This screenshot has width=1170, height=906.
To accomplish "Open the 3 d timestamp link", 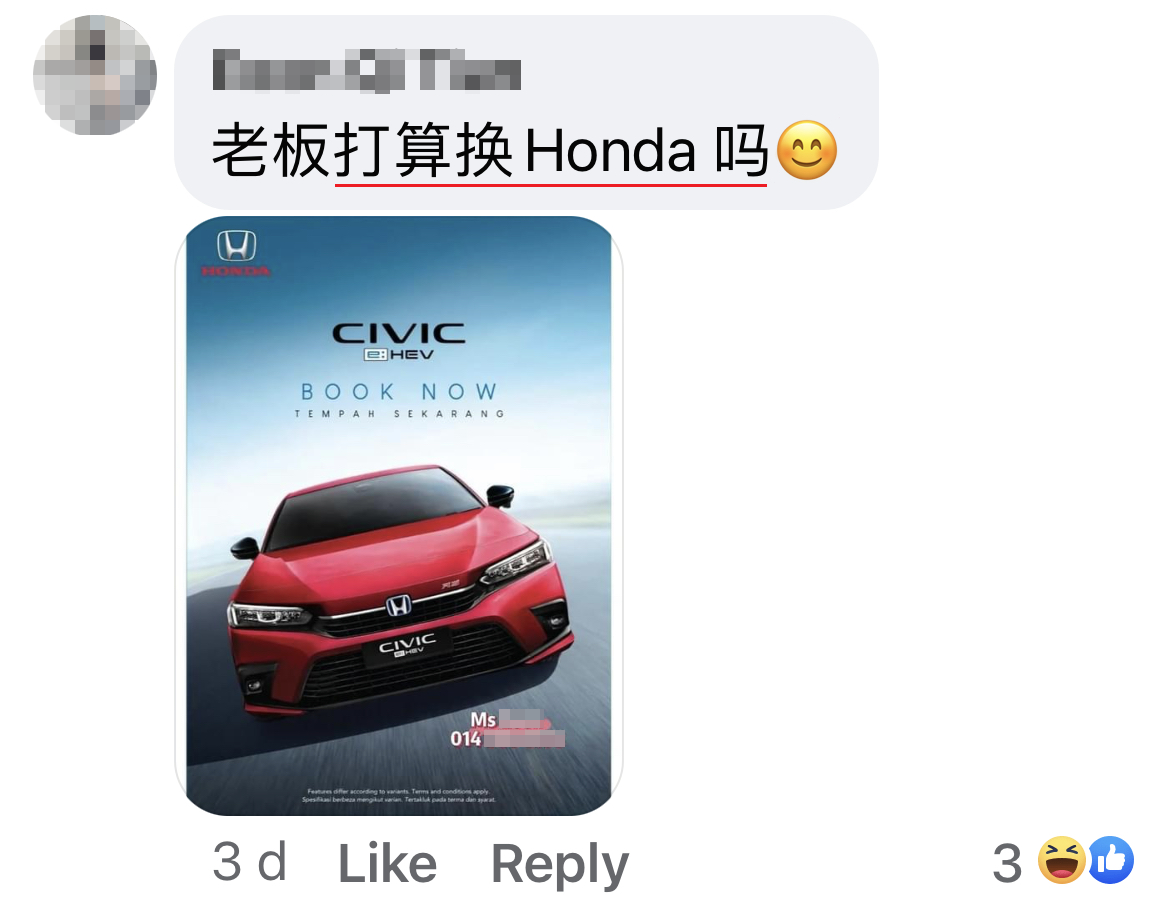I will point(249,863).
